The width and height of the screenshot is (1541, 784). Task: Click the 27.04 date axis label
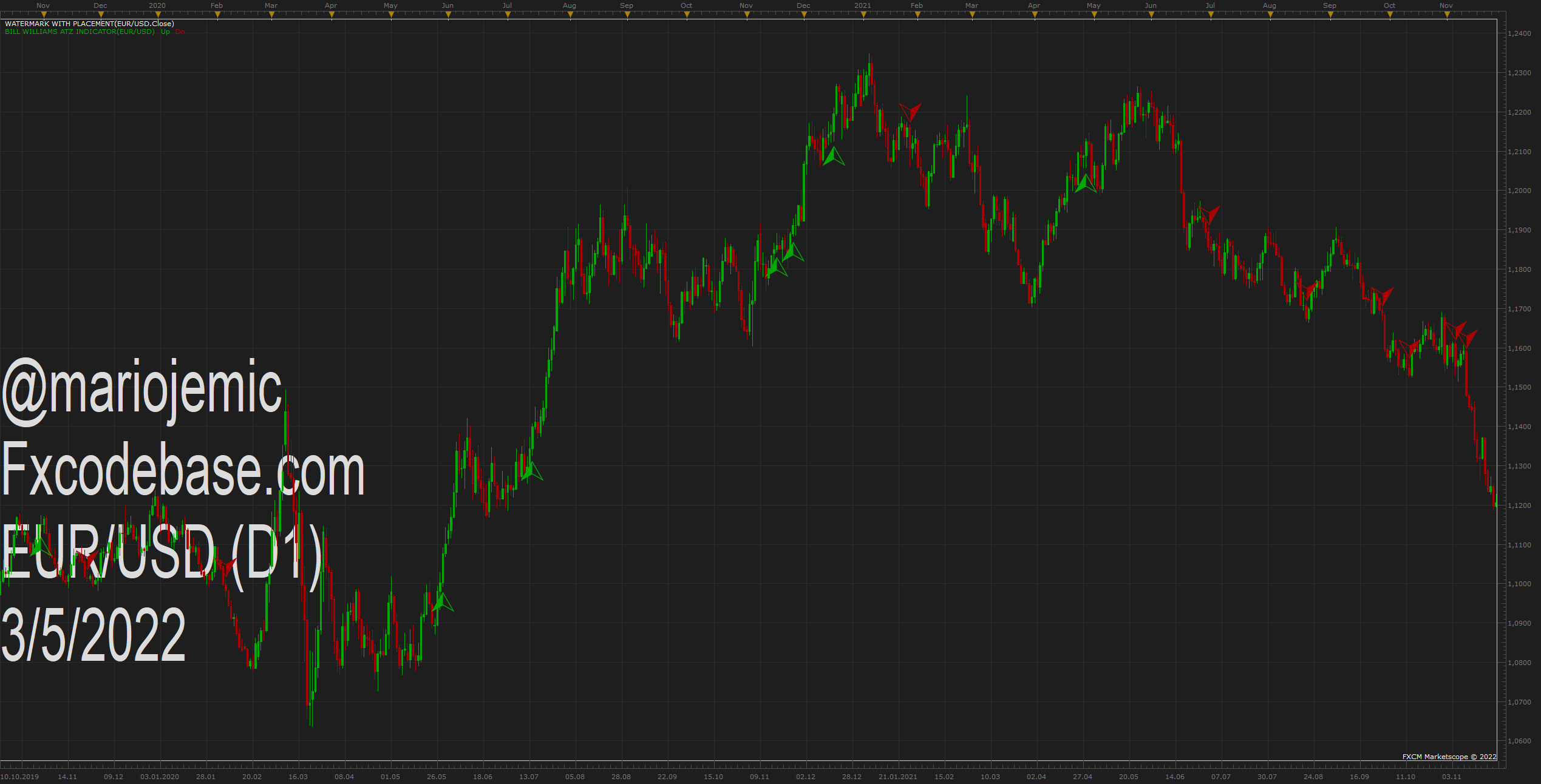tap(1083, 777)
